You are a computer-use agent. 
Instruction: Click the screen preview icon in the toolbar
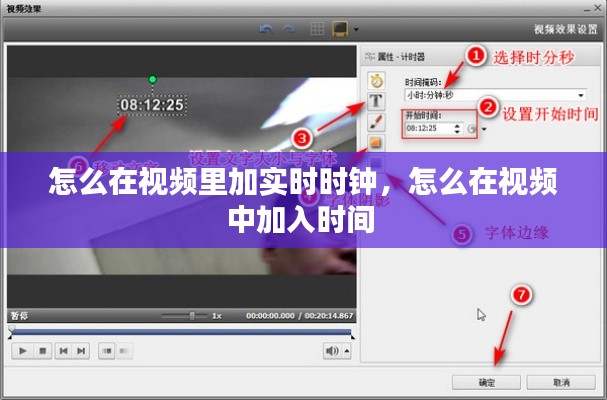[341, 29]
